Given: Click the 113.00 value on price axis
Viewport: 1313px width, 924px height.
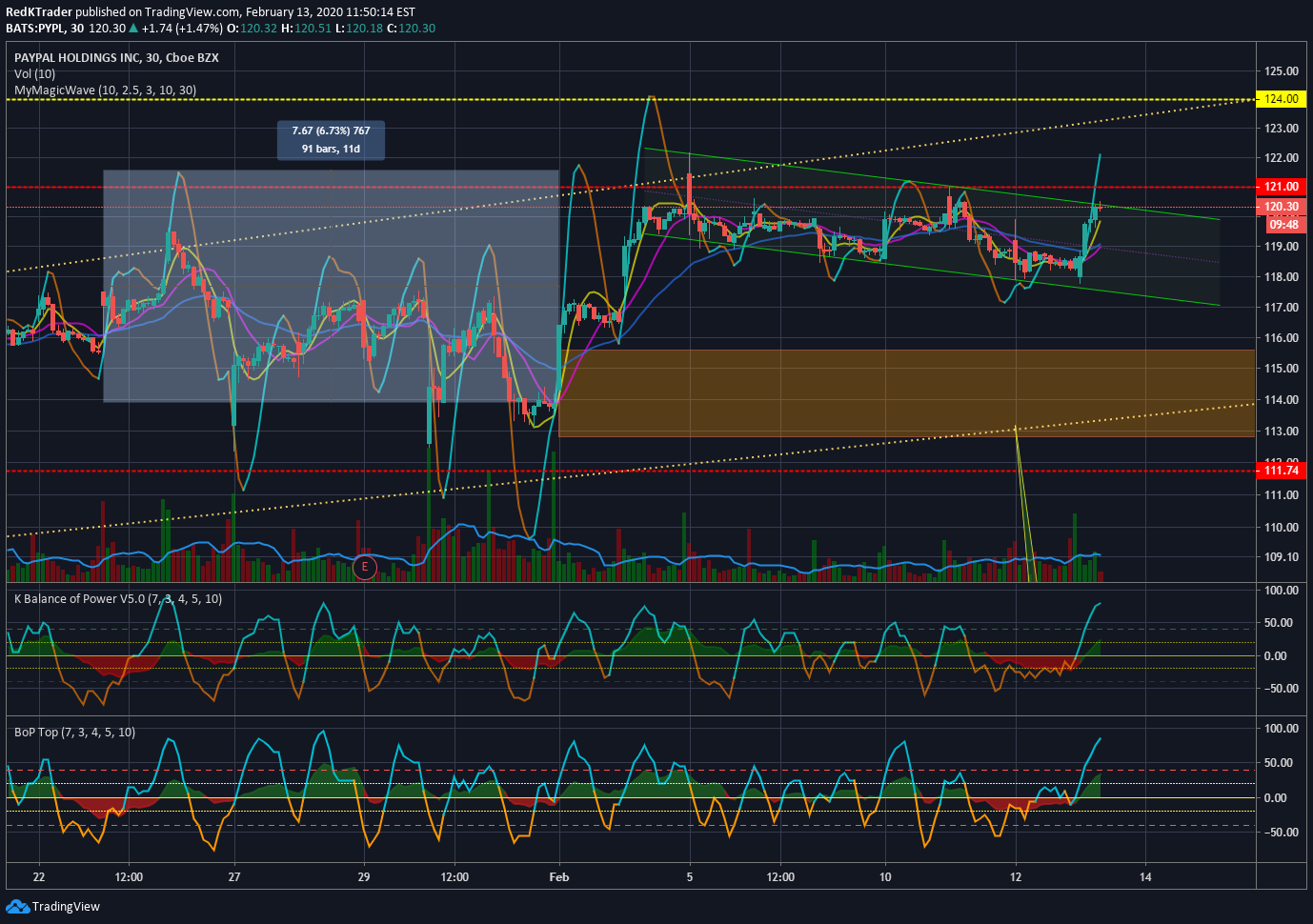Looking at the screenshot, I should point(1282,432).
